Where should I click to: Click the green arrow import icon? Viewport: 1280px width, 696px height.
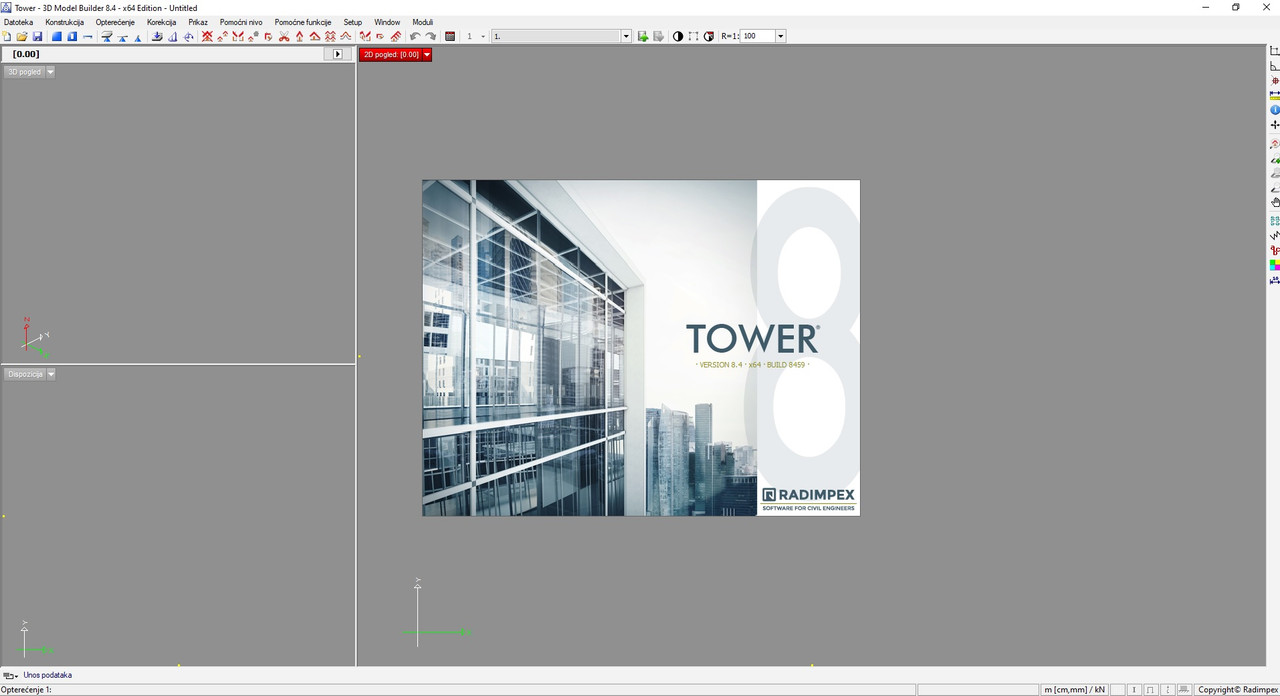click(643, 36)
